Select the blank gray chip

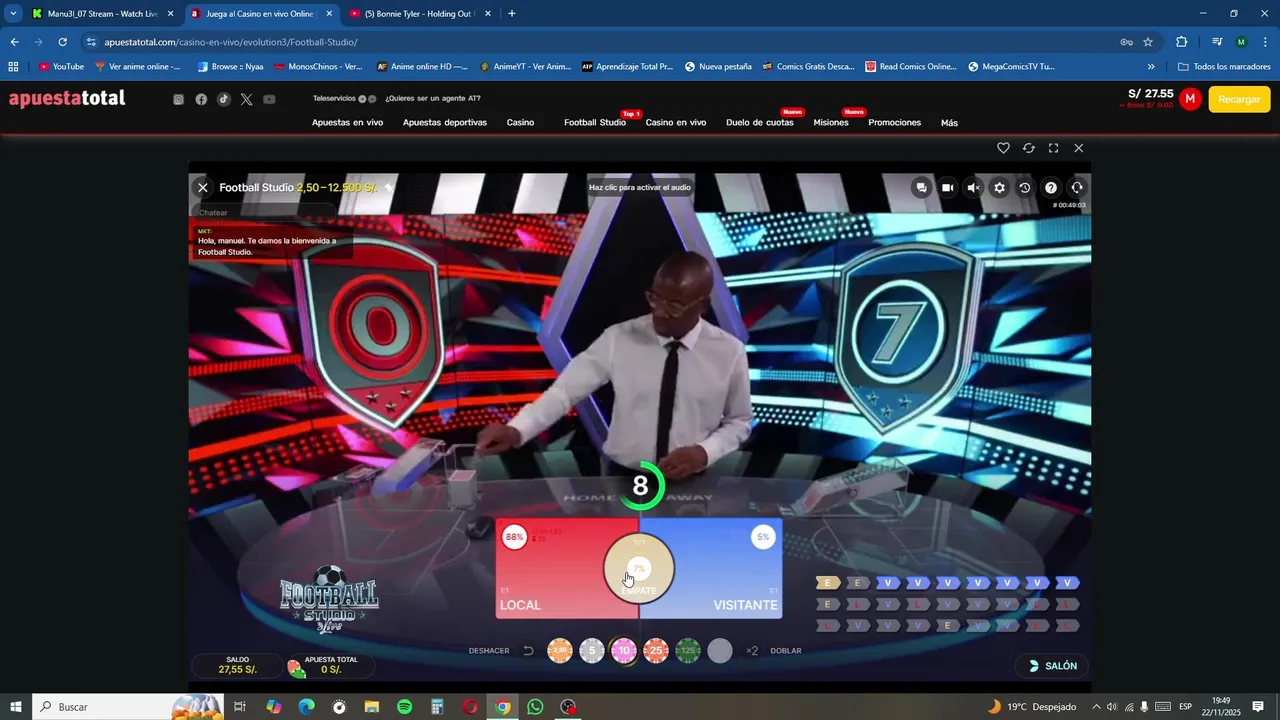720,651
